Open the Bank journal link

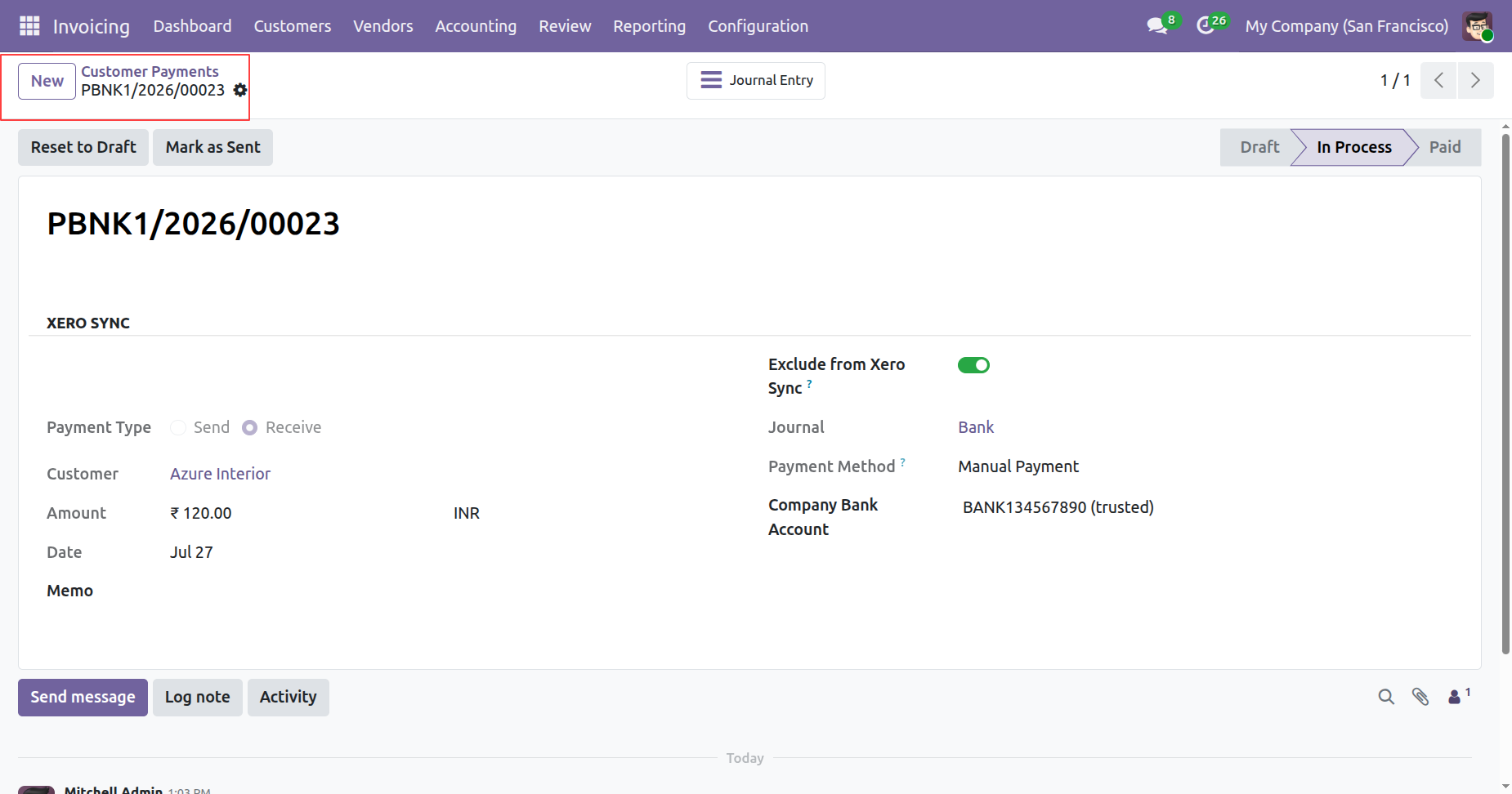coord(976,427)
